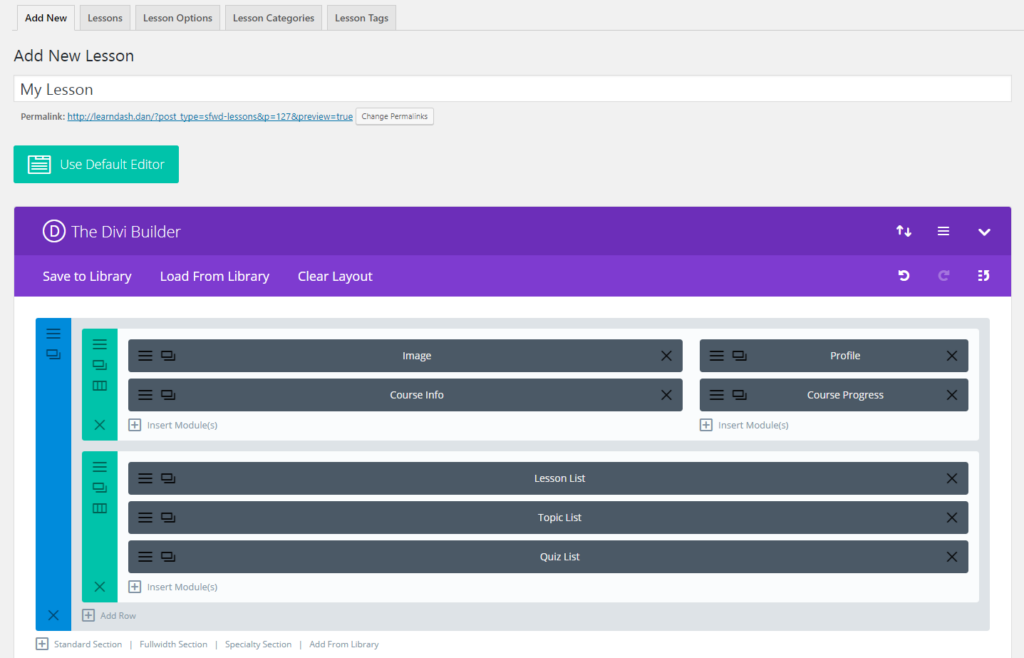
Task: Click the undo arrow in Divi Builder
Action: [904, 276]
